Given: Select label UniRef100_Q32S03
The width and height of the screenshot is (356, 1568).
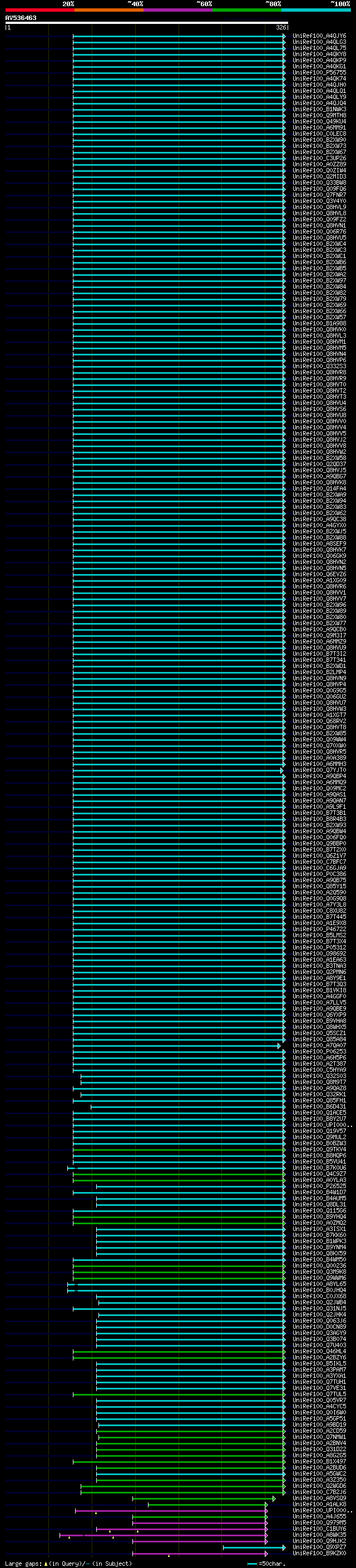Looking at the screenshot, I should pyautogui.click(x=319, y=1076).
